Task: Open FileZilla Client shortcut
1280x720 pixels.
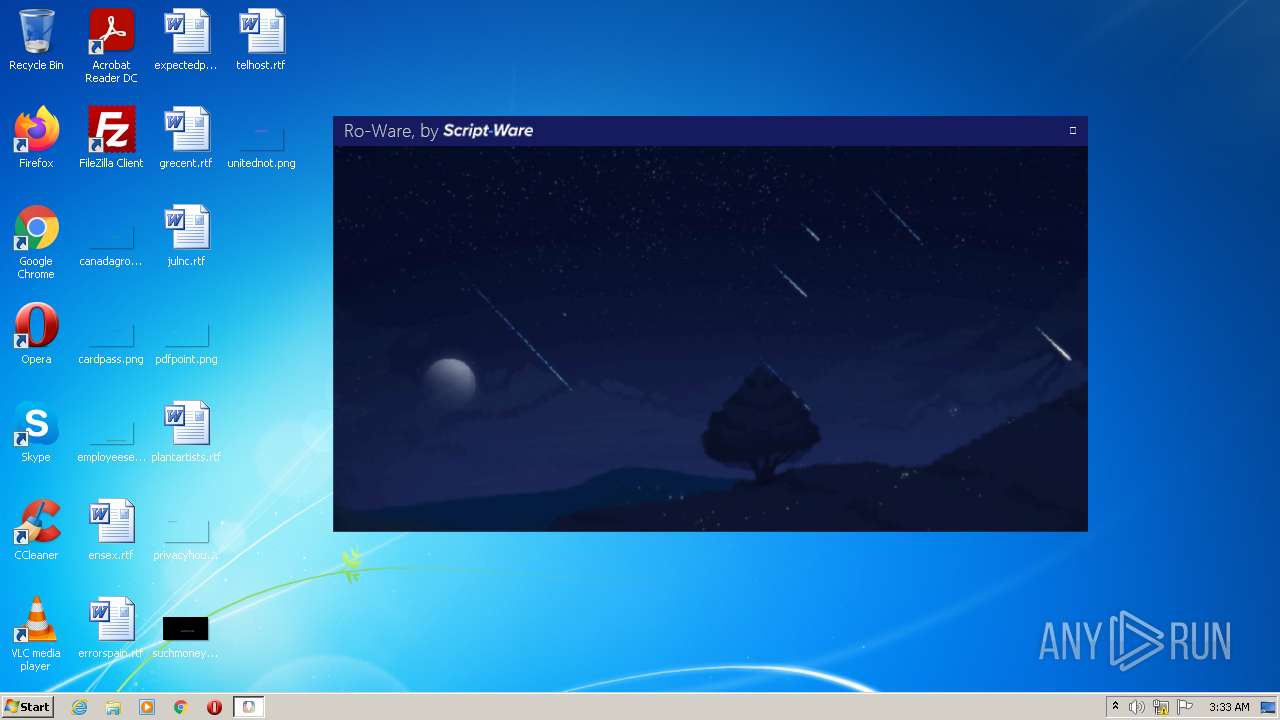Action: pyautogui.click(x=111, y=138)
